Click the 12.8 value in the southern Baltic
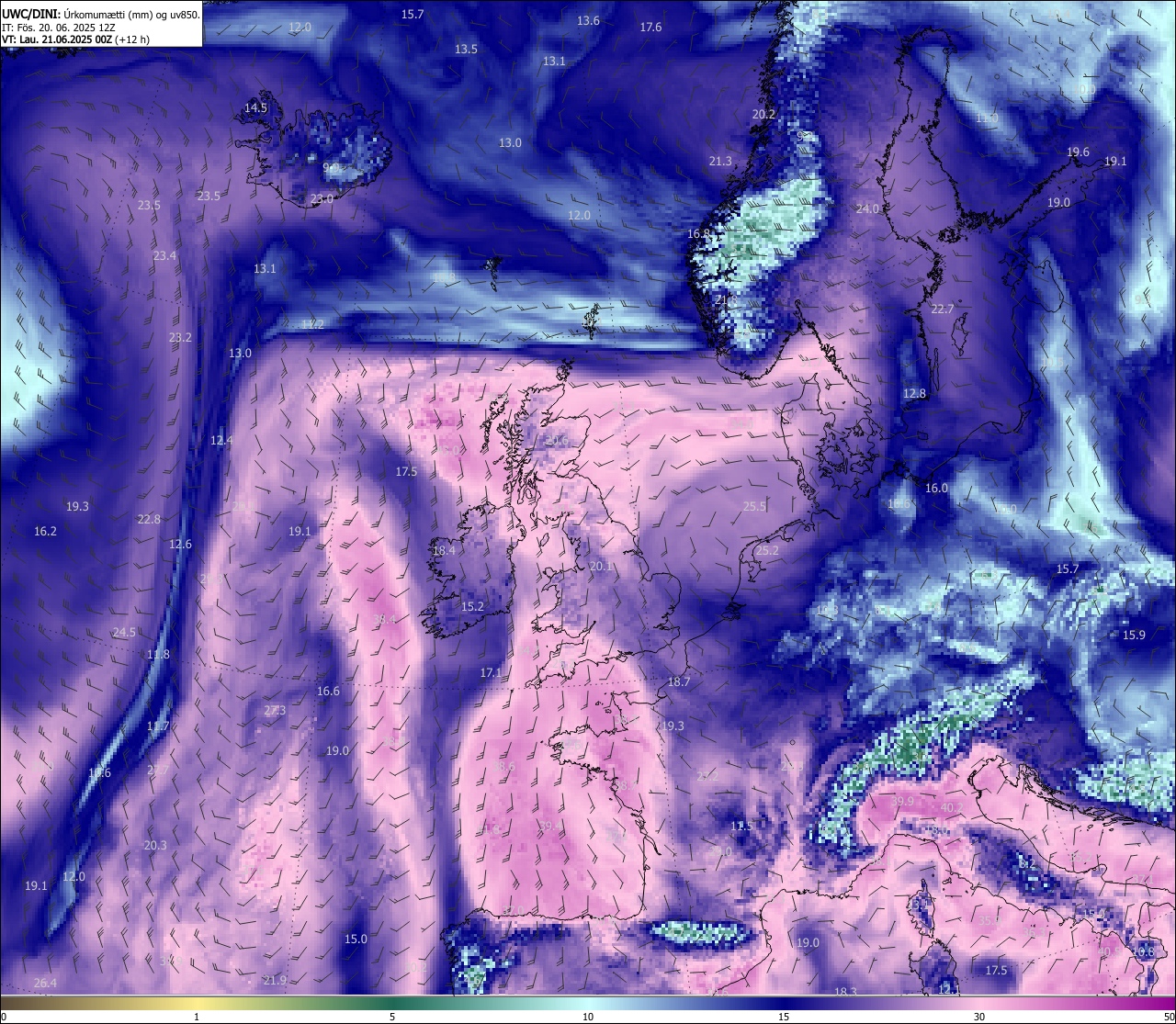Viewport: 1176px width, 1024px height. point(914,393)
